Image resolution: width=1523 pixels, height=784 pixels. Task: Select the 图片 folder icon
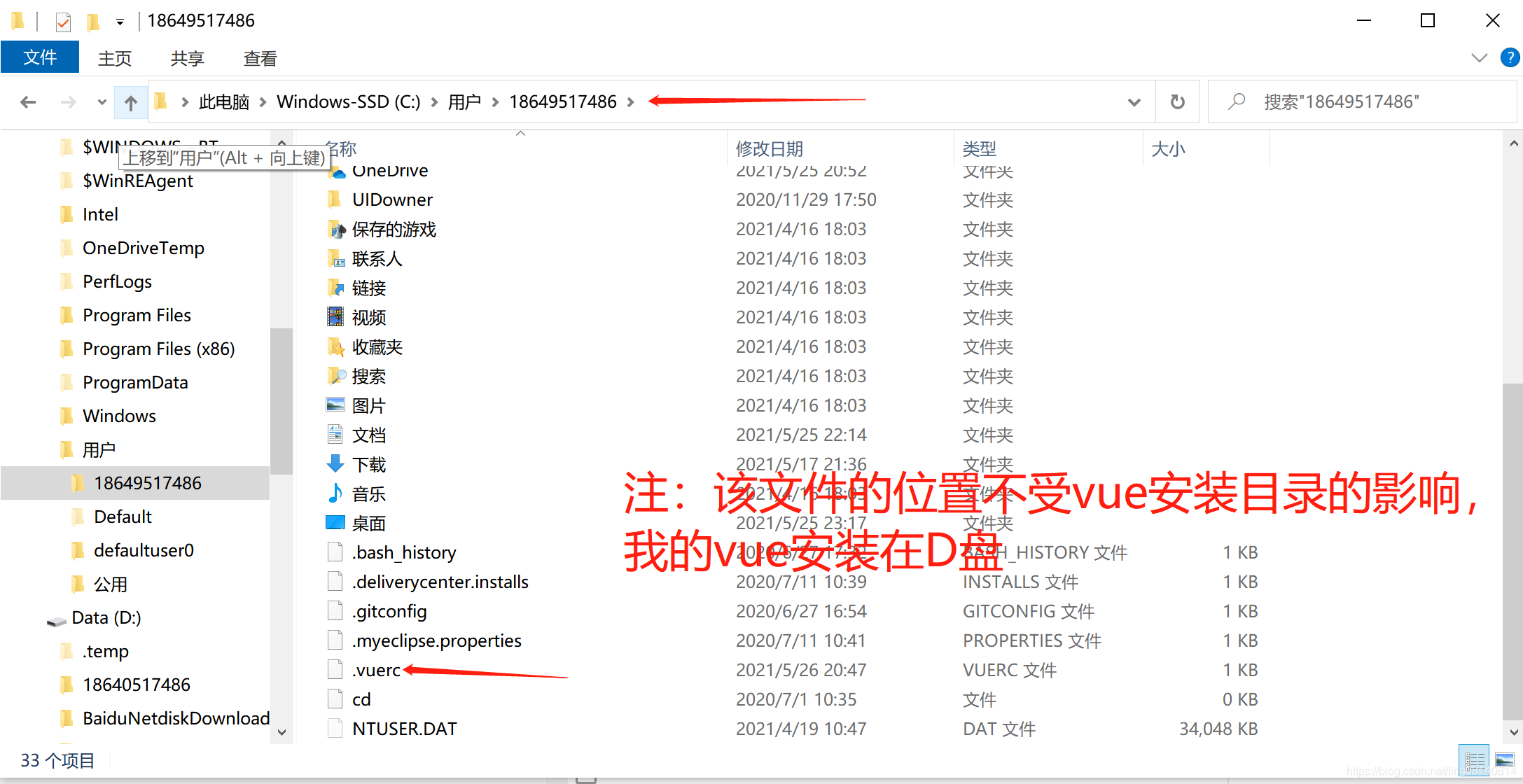(335, 406)
